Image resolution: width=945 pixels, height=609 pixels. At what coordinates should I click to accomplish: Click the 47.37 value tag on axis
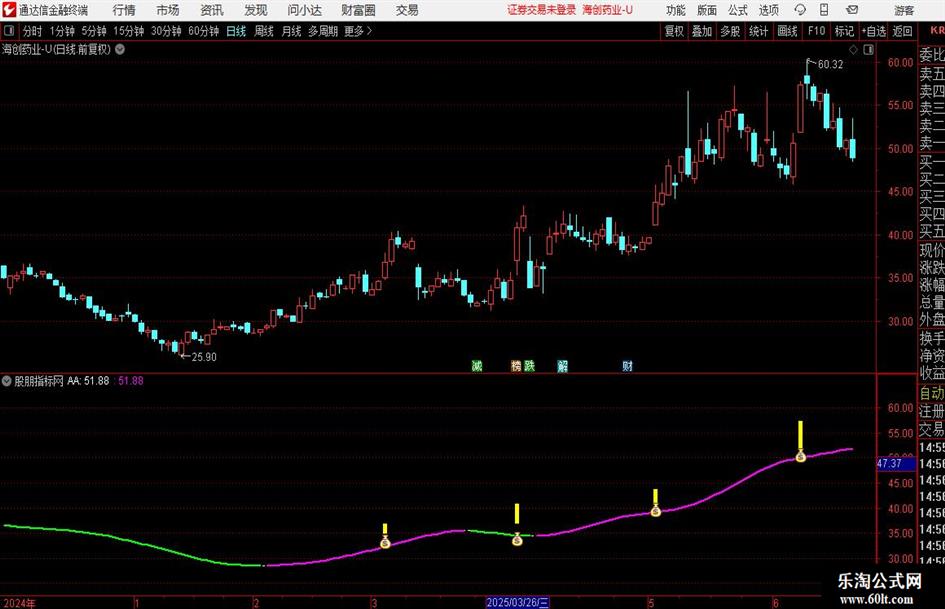pos(896,463)
